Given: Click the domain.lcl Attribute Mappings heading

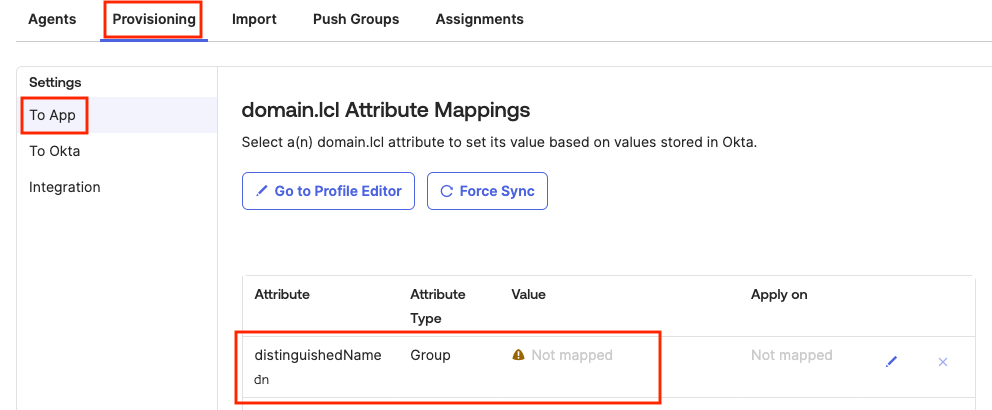Looking at the screenshot, I should pos(386,111).
